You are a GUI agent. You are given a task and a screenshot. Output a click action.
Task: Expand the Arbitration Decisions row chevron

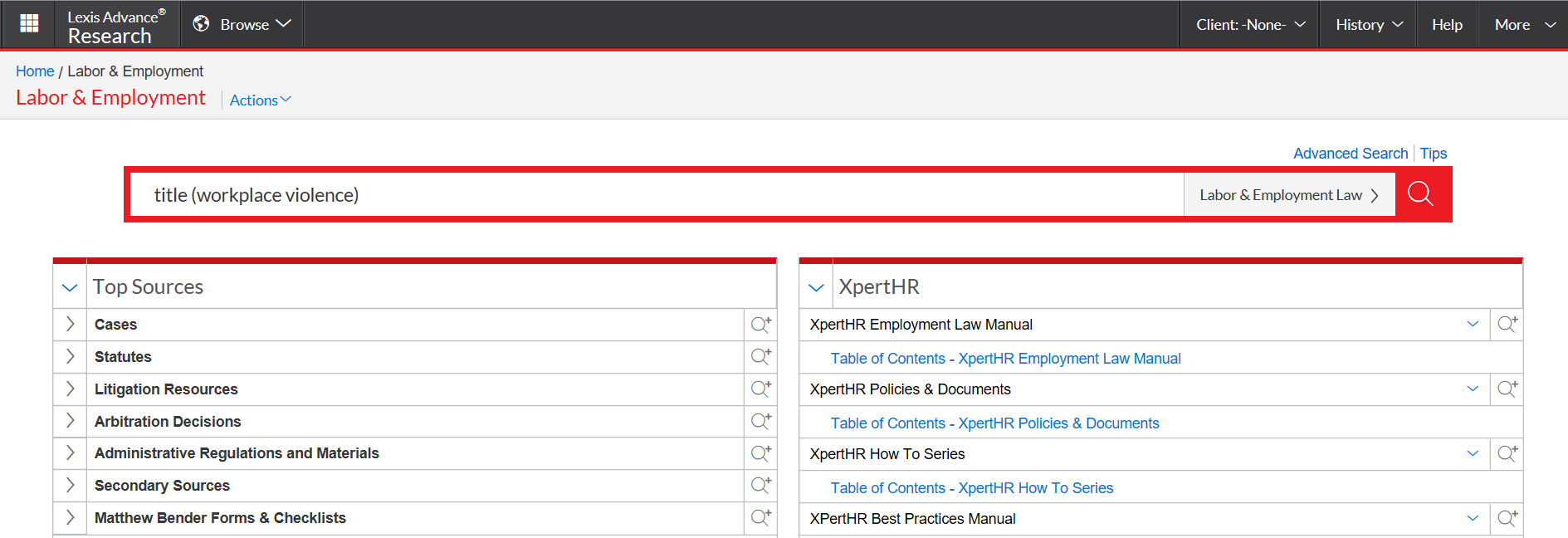click(71, 421)
